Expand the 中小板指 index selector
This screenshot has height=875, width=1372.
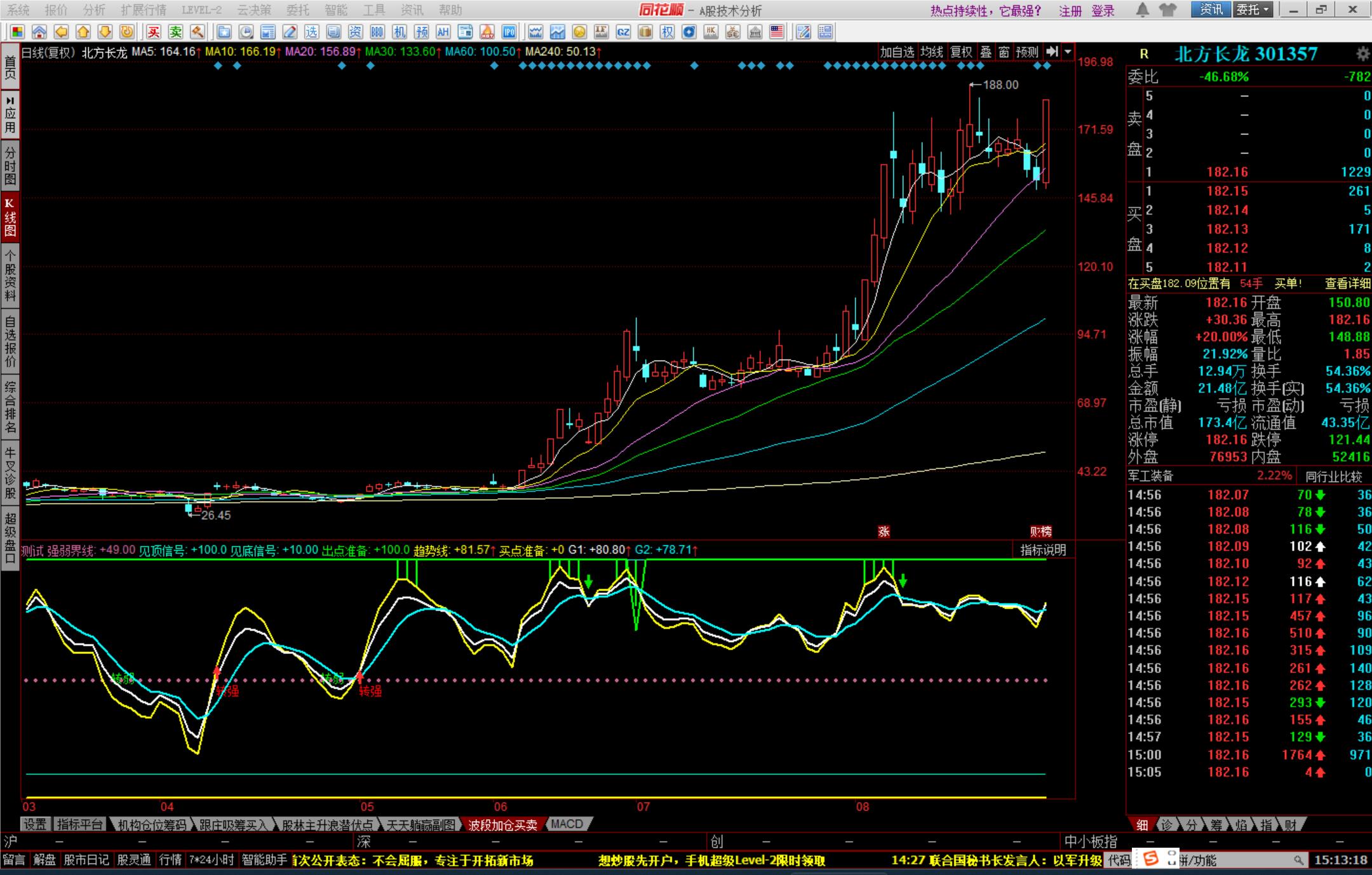[1091, 841]
